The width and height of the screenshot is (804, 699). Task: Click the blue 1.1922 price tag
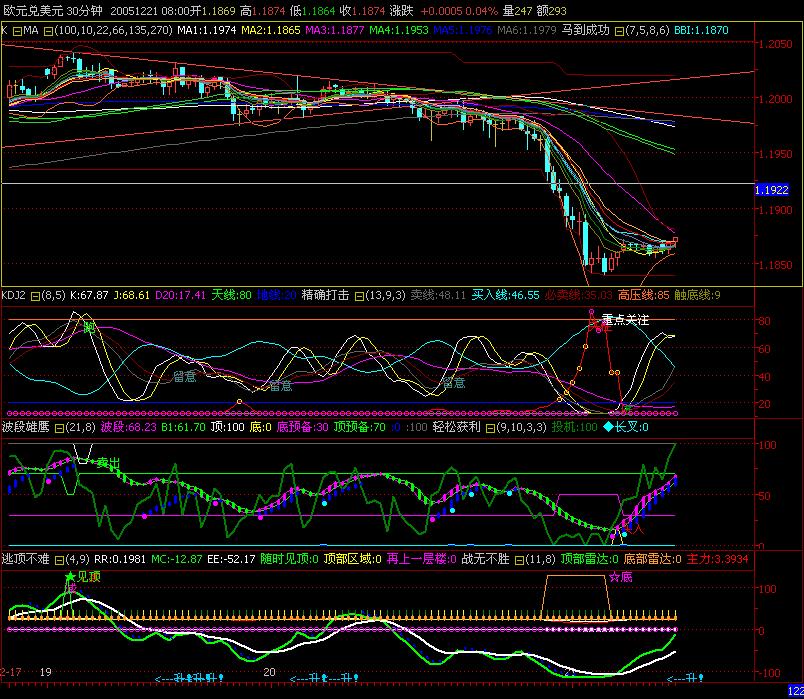(x=772, y=190)
